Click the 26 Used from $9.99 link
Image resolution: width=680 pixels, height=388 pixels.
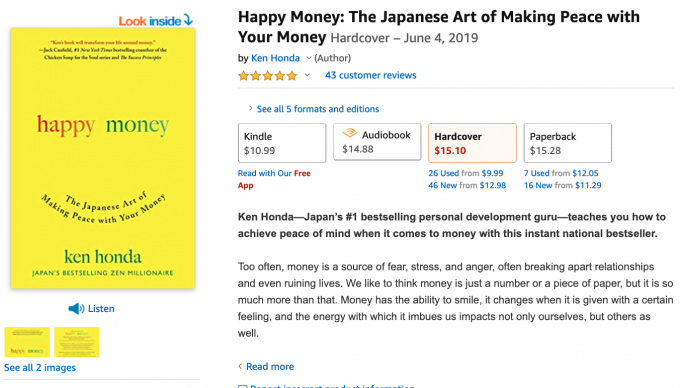pyautogui.click(x=466, y=173)
